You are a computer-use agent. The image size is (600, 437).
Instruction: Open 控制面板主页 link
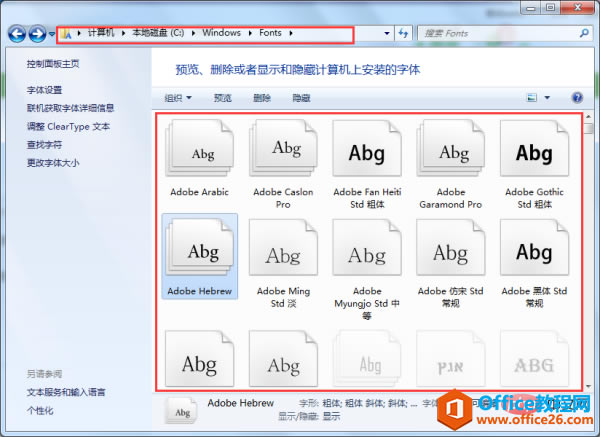tap(53, 64)
